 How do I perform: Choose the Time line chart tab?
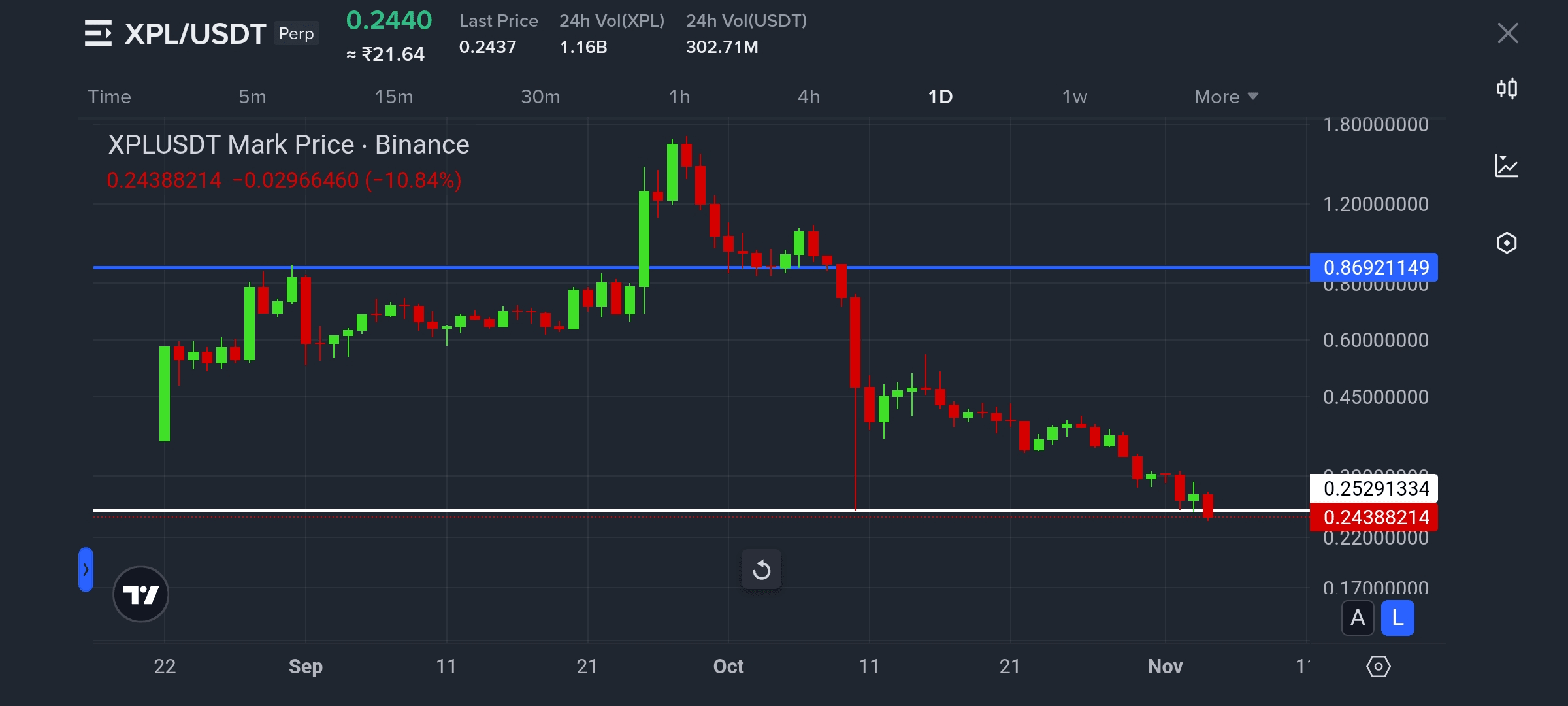pyautogui.click(x=110, y=97)
